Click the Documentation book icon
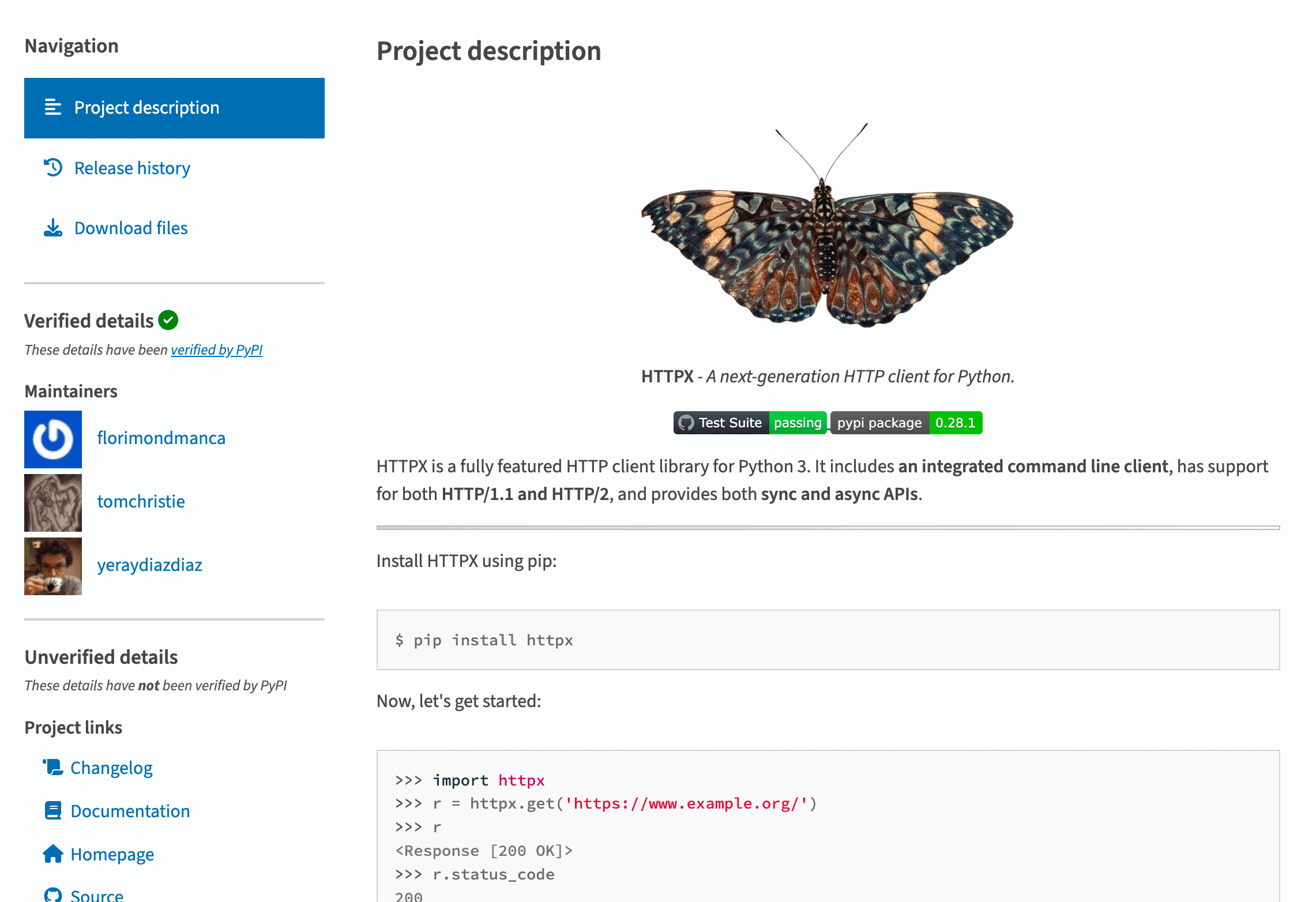This screenshot has height=902, width=1316. tap(53, 810)
